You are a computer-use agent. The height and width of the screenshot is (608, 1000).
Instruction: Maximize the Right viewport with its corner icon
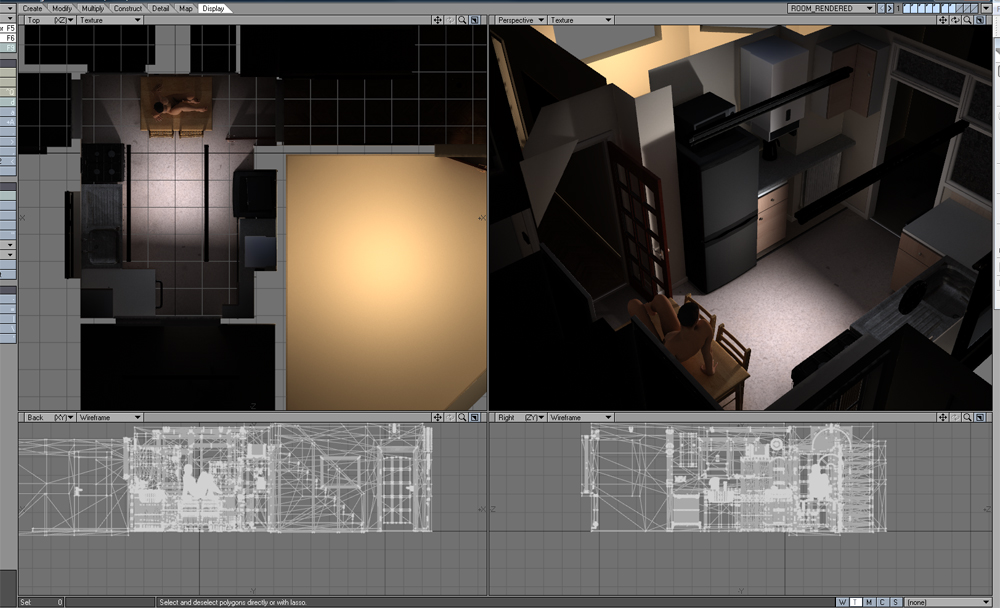point(981,417)
